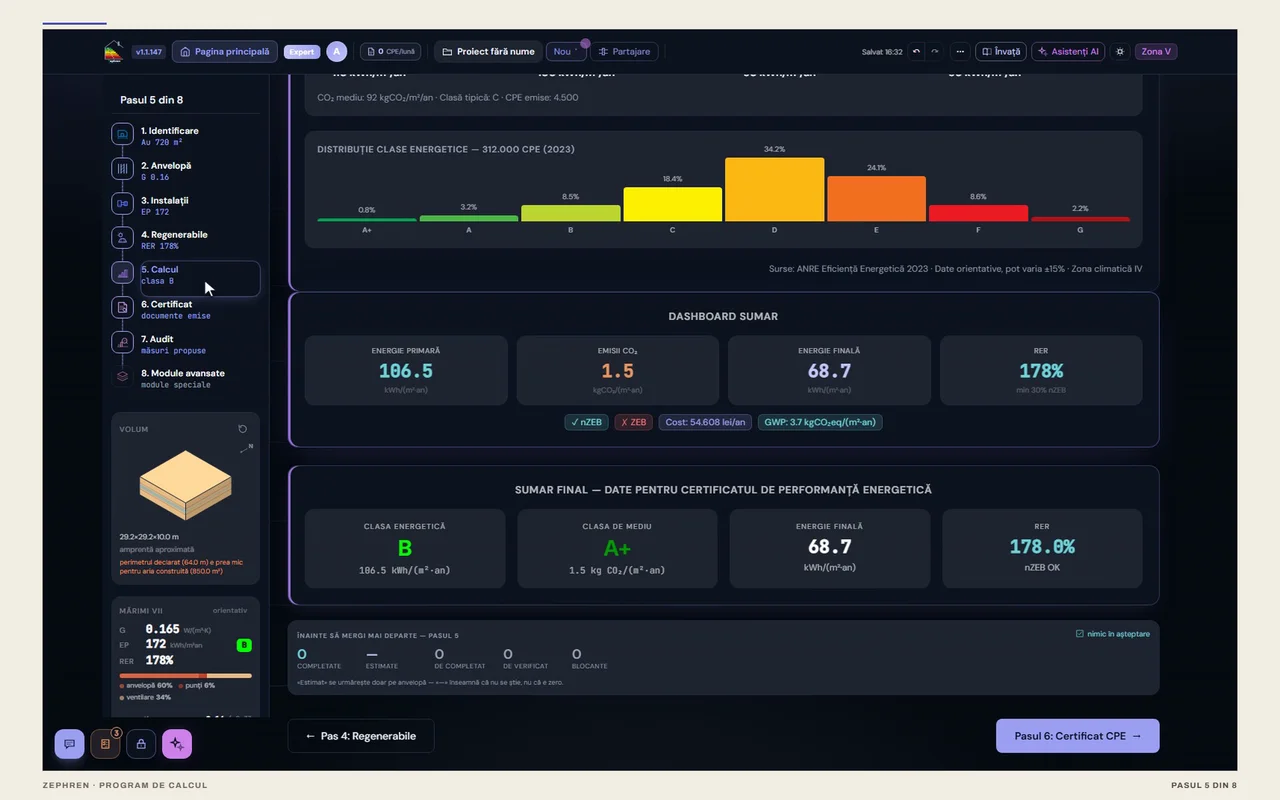Select the Calcul step chart icon
Viewport: 1280px width, 800px height.
click(x=122, y=273)
